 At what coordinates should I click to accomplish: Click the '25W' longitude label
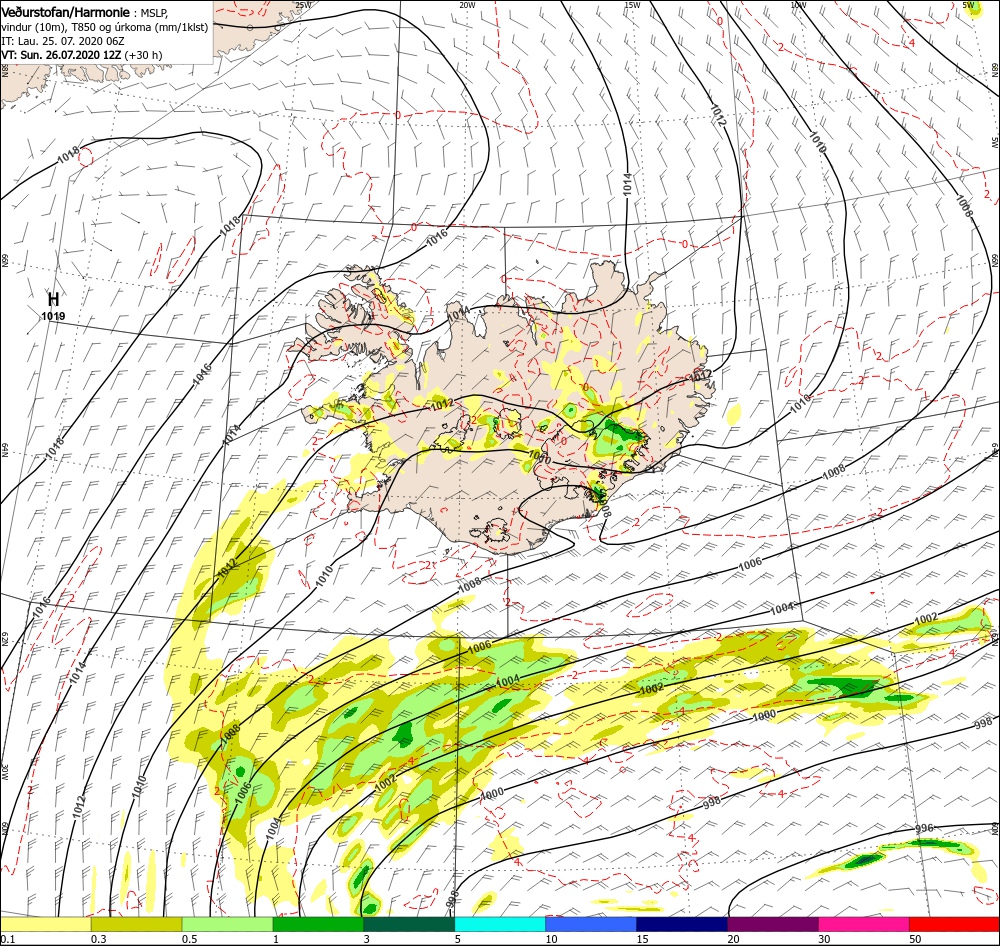304,5
